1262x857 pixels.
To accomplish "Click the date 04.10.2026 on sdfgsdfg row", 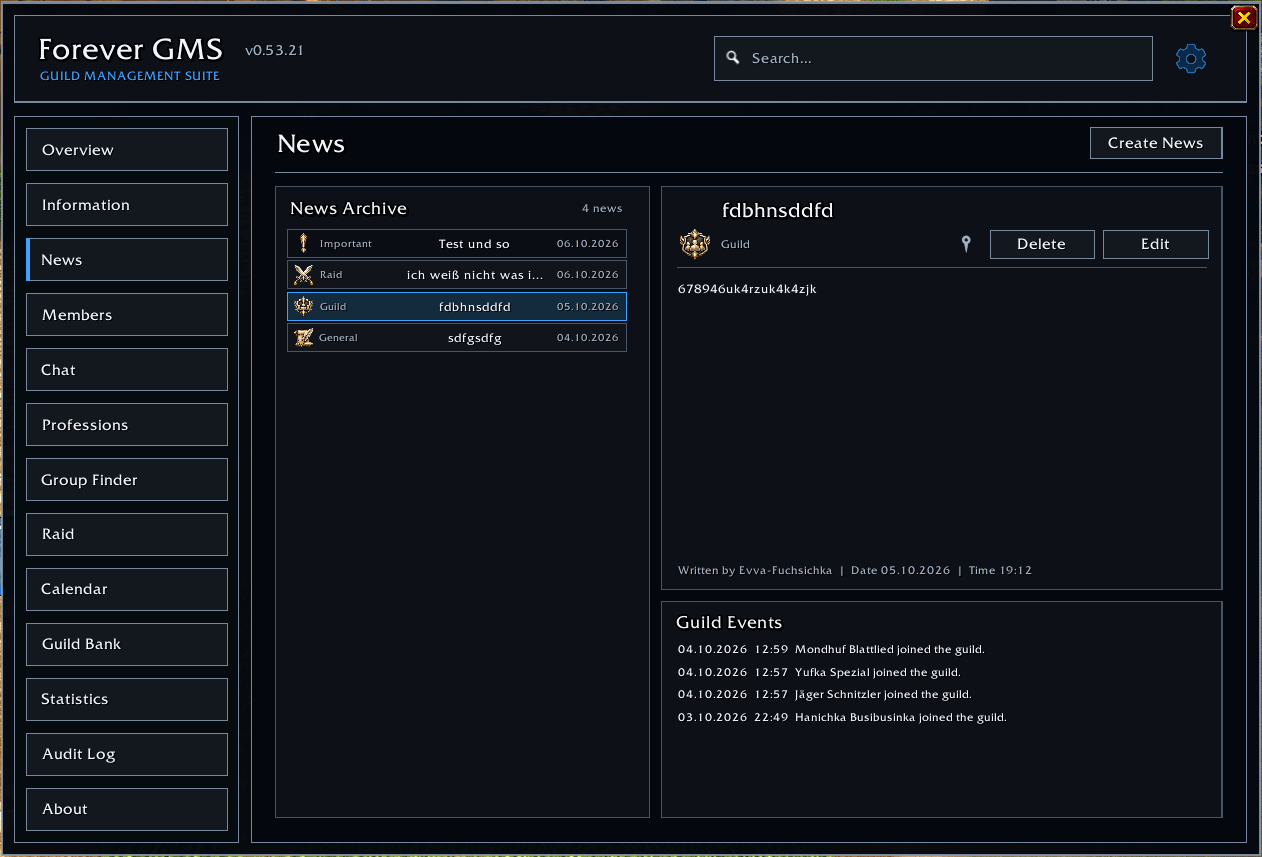I will 588,338.
